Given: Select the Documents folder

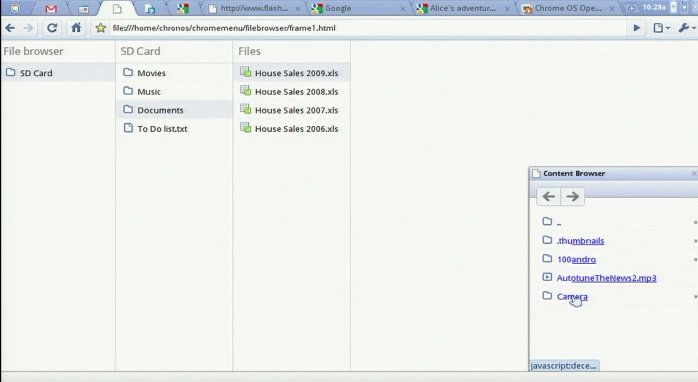Looking at the screenshot, I should click(174, 110).
